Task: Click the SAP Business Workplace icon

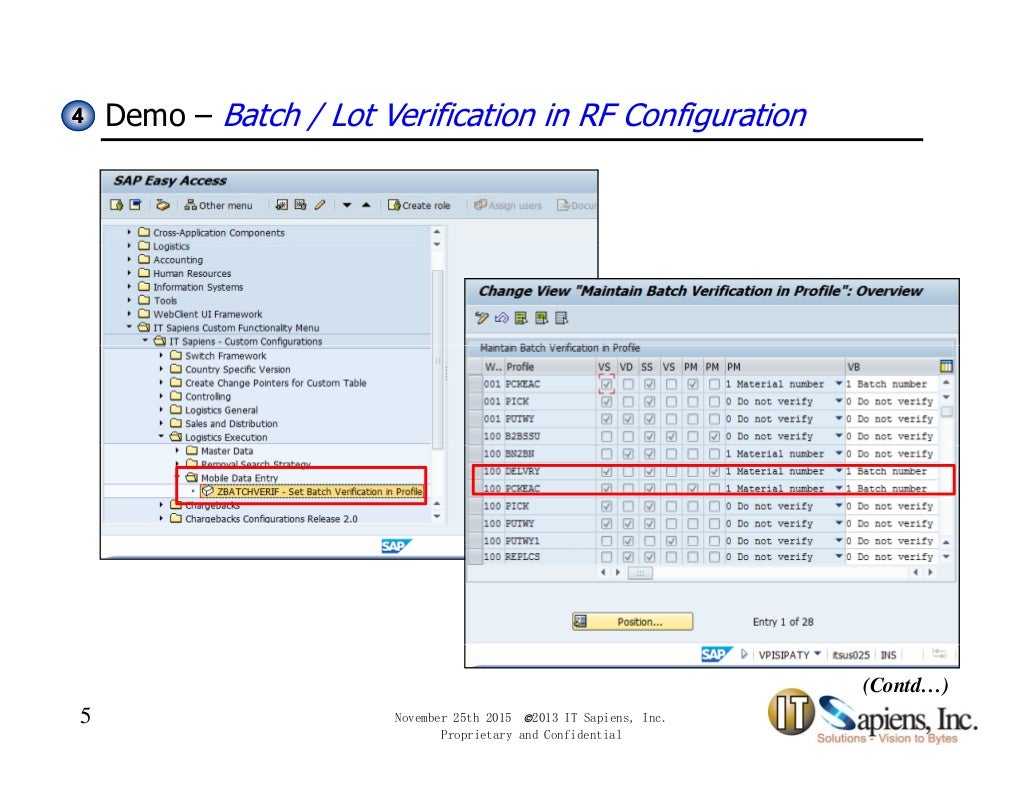Action: tap(163, 205)
